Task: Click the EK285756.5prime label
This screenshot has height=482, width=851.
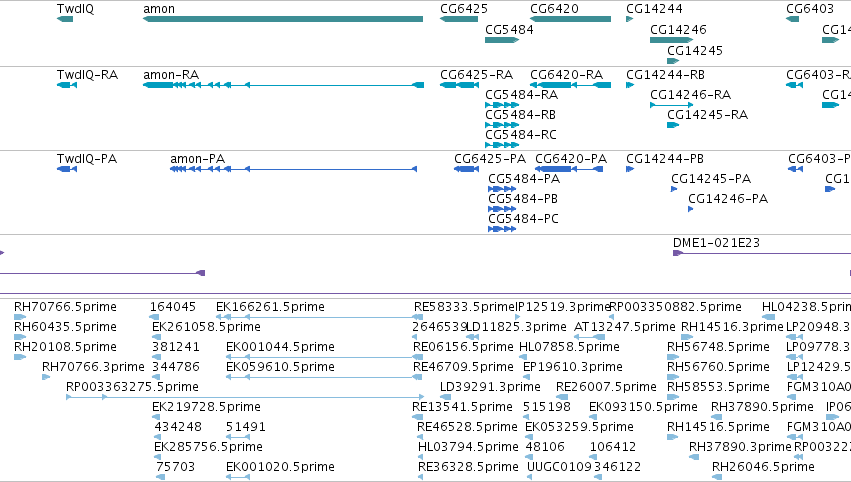Action: tap(208, 448)
